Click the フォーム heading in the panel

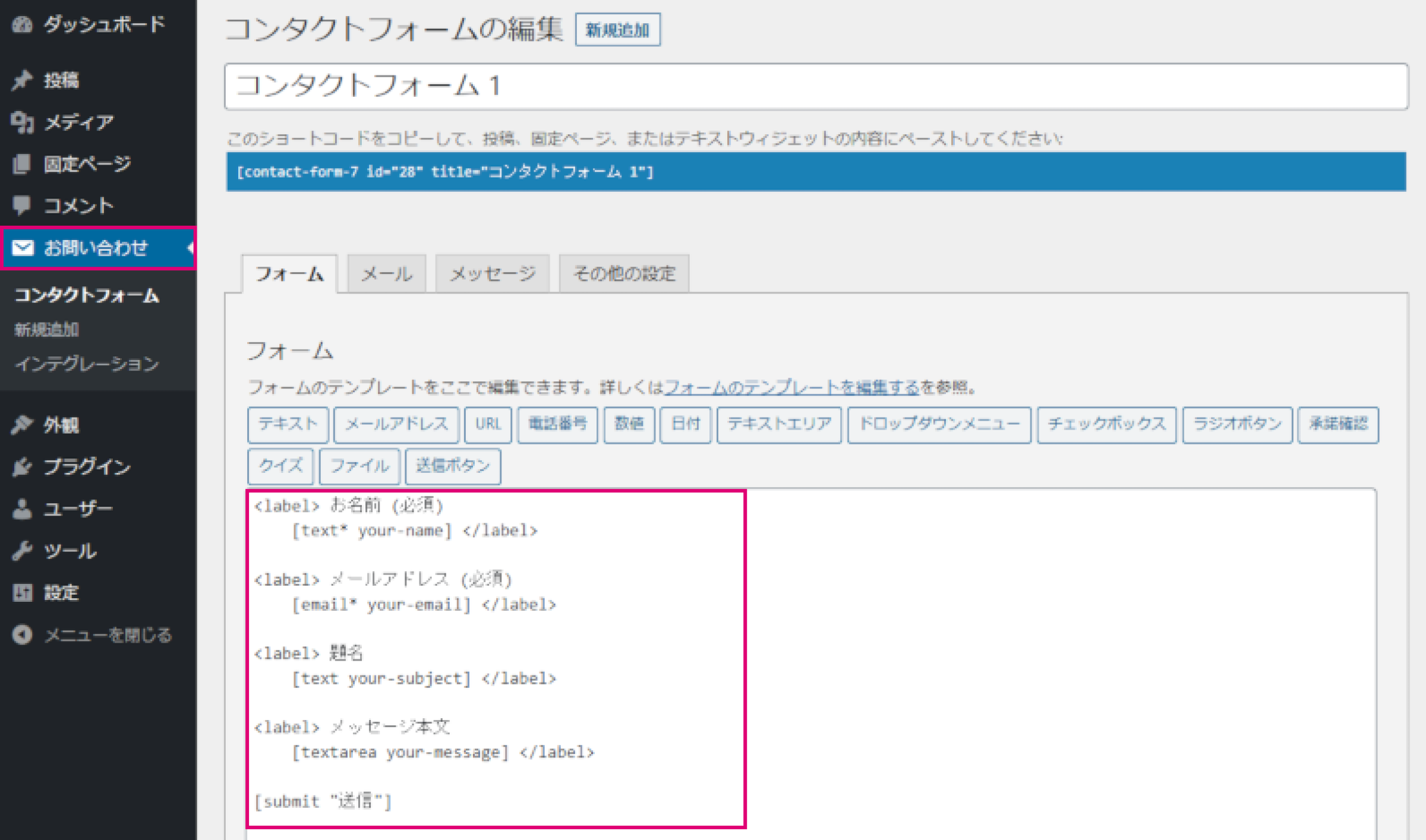click(x=289, y=350)
